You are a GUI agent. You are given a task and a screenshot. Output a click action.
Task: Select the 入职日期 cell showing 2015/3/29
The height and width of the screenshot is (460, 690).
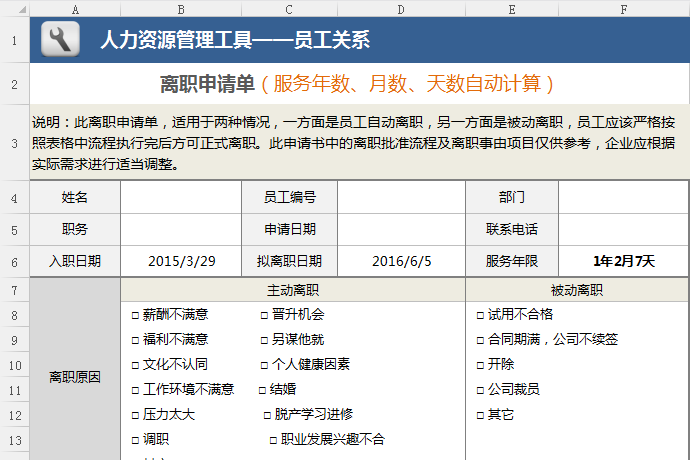coord(181,262)
